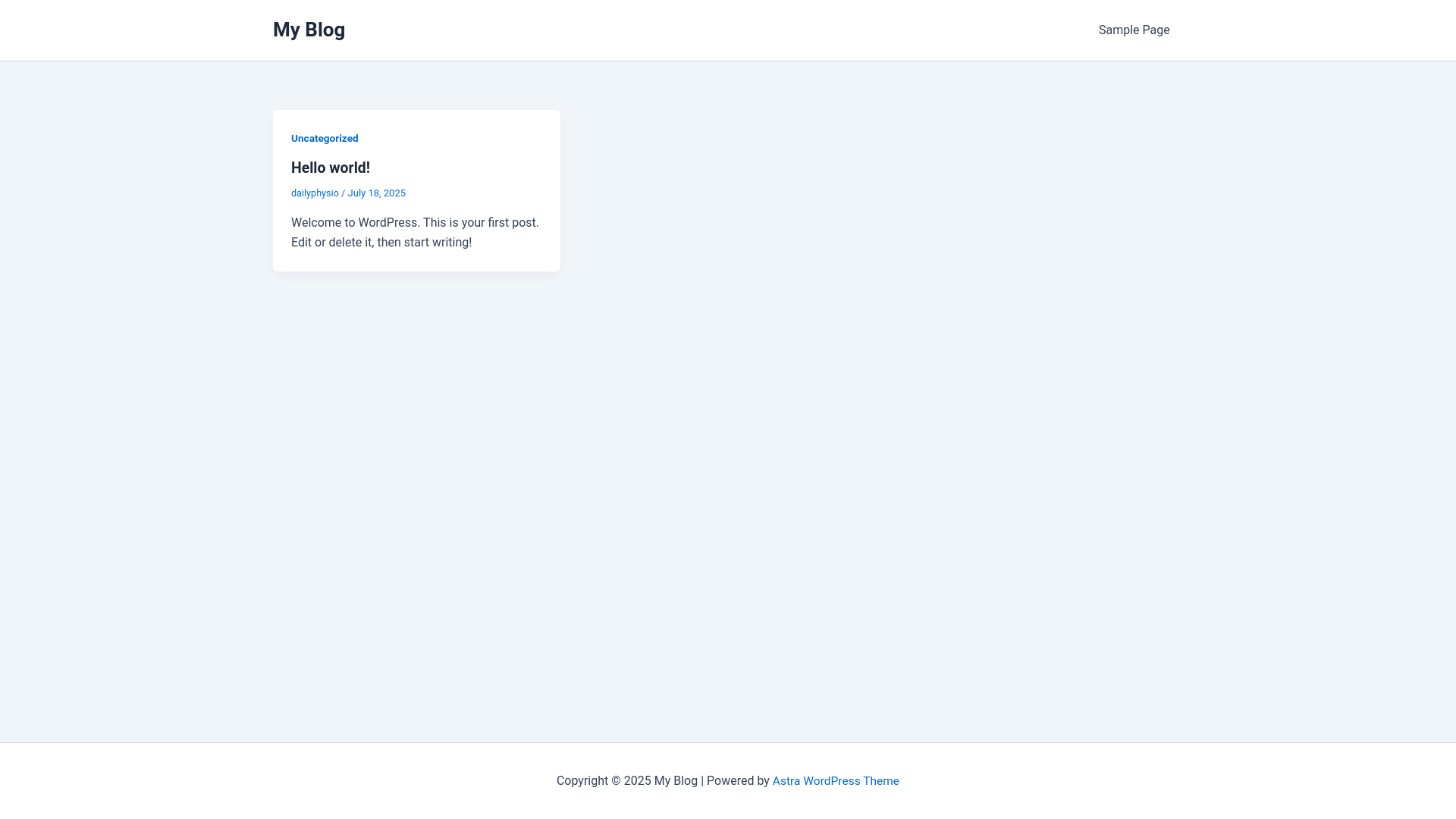Click the © symbol in the footer

click(x=616, y=781)
